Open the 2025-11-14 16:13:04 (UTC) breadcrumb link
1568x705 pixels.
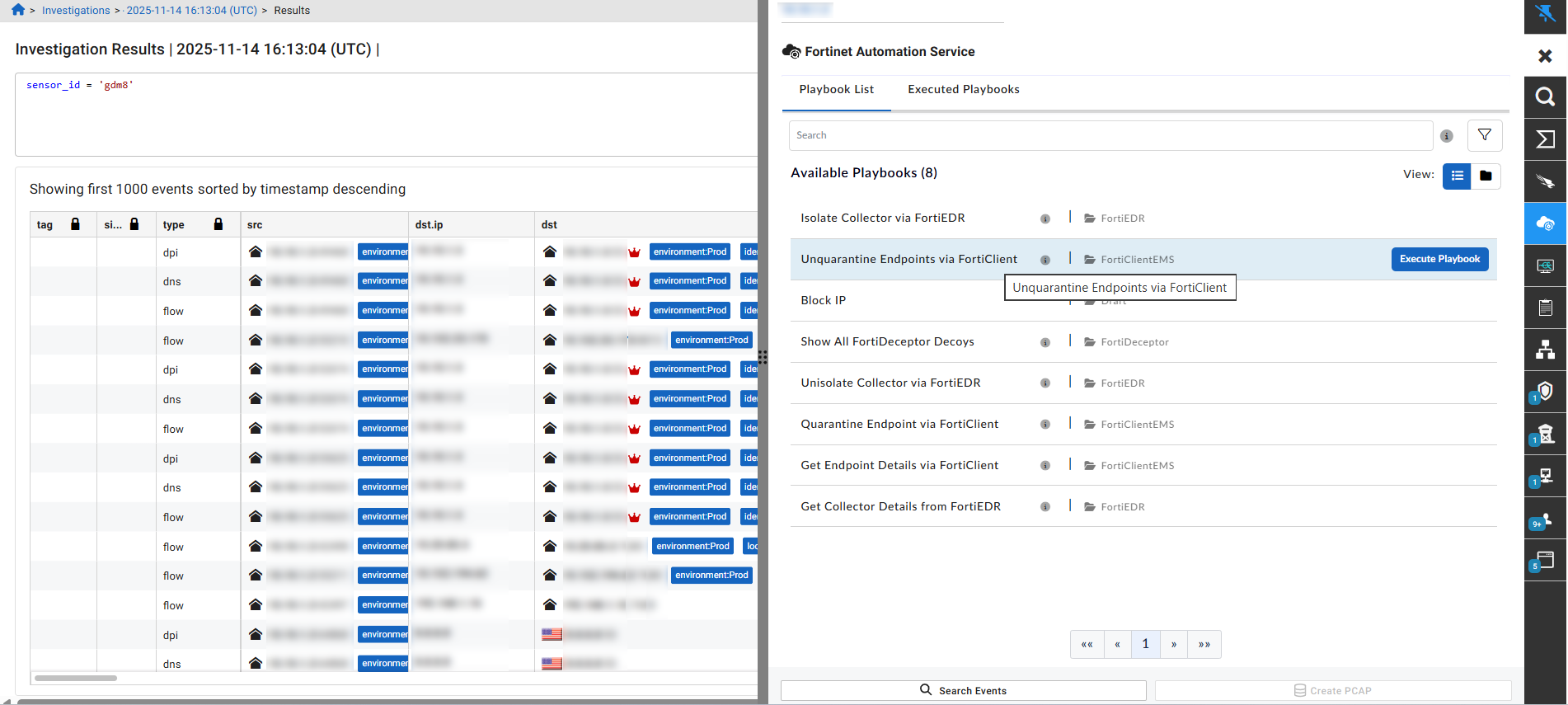pyautogui.click(x=191, y=11)
